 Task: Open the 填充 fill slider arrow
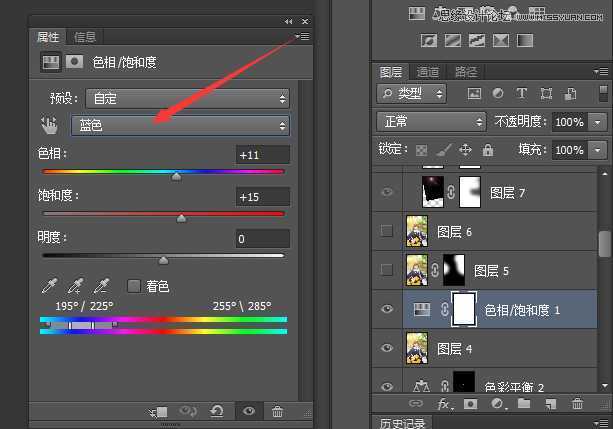(597, 150)
